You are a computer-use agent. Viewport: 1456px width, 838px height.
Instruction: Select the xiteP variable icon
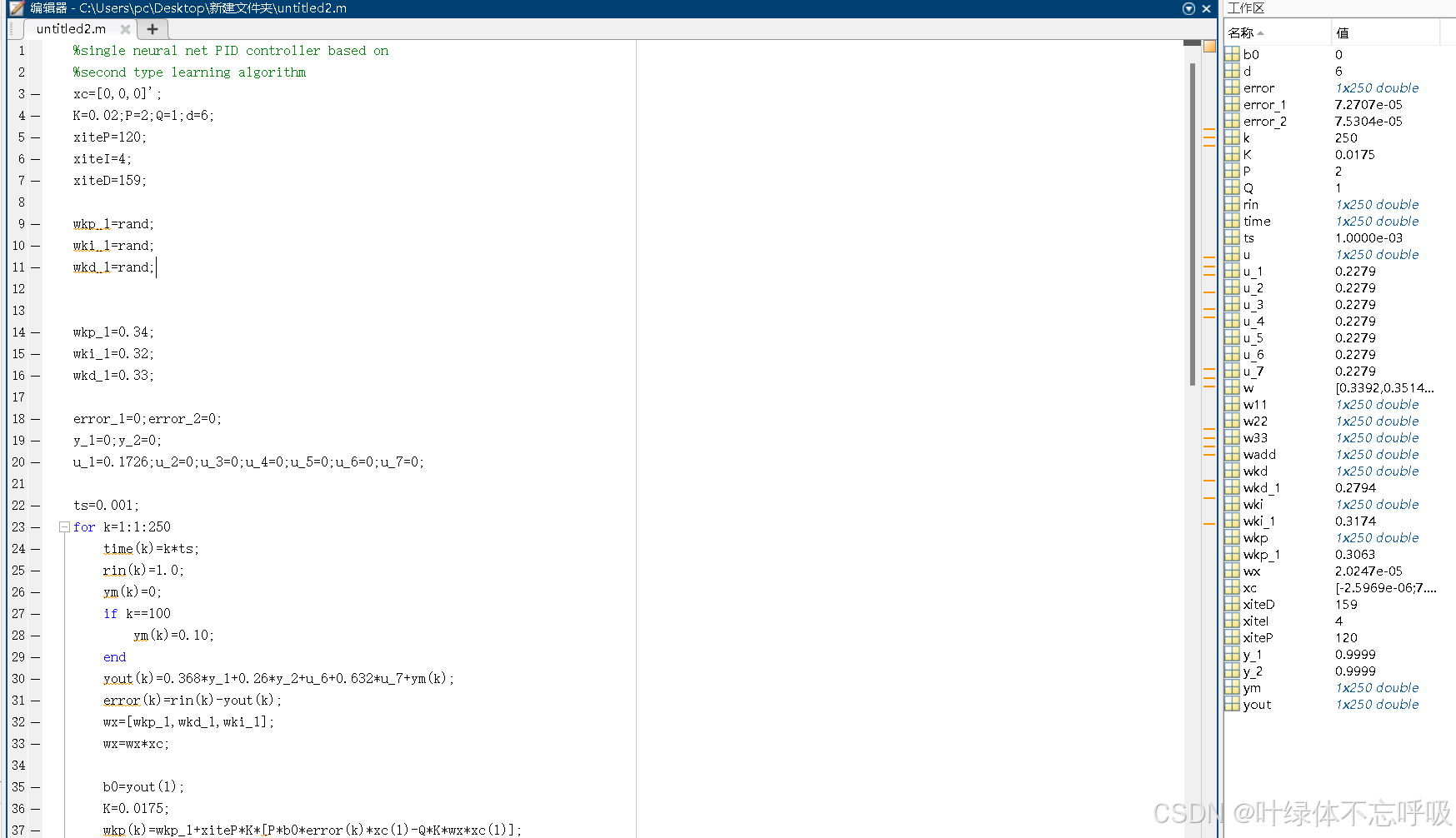[x=1232, y=637]
